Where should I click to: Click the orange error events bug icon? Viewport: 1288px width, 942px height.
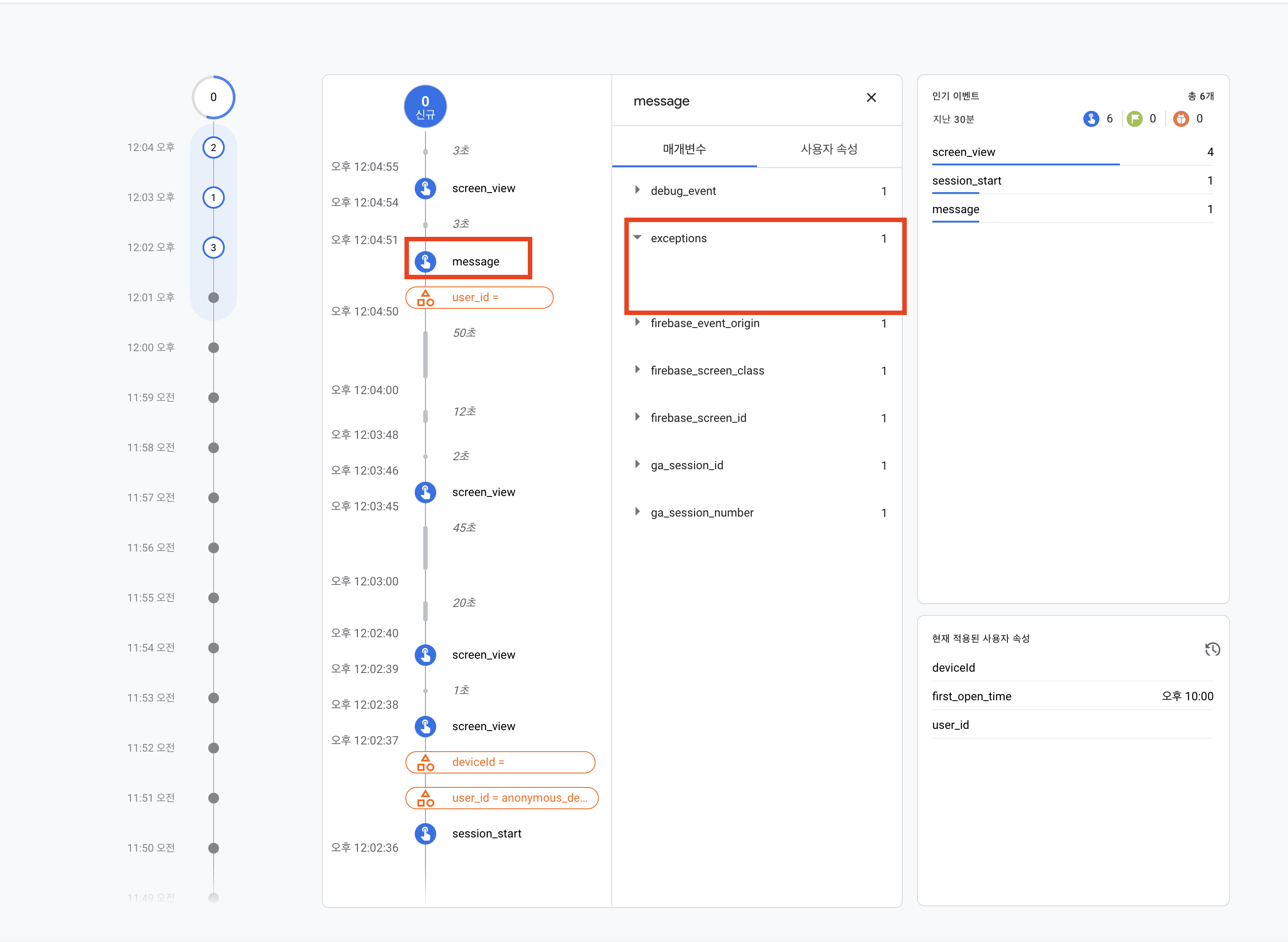1181,118
